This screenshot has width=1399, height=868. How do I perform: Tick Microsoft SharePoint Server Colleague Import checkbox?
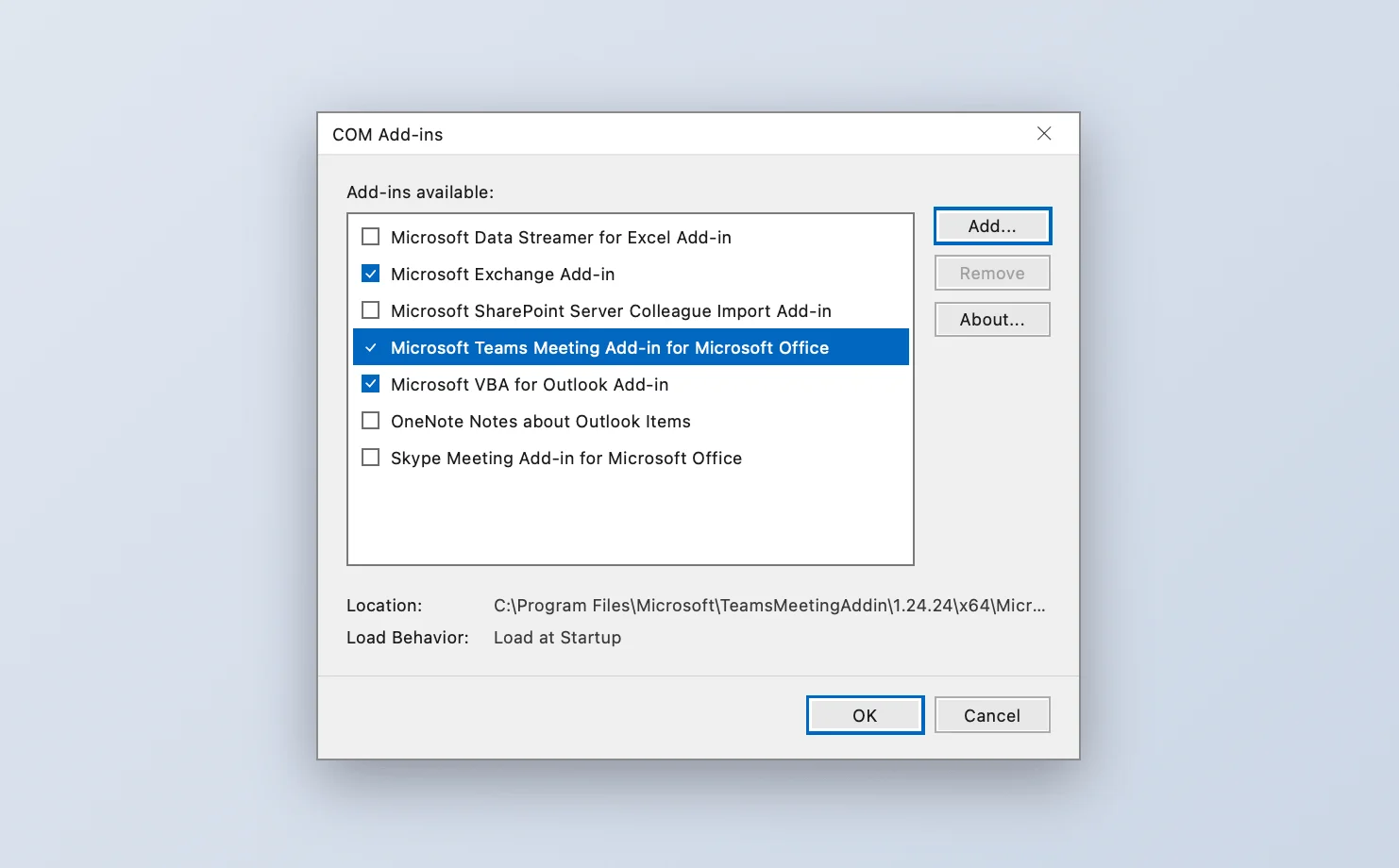click(x=371, y=310)
